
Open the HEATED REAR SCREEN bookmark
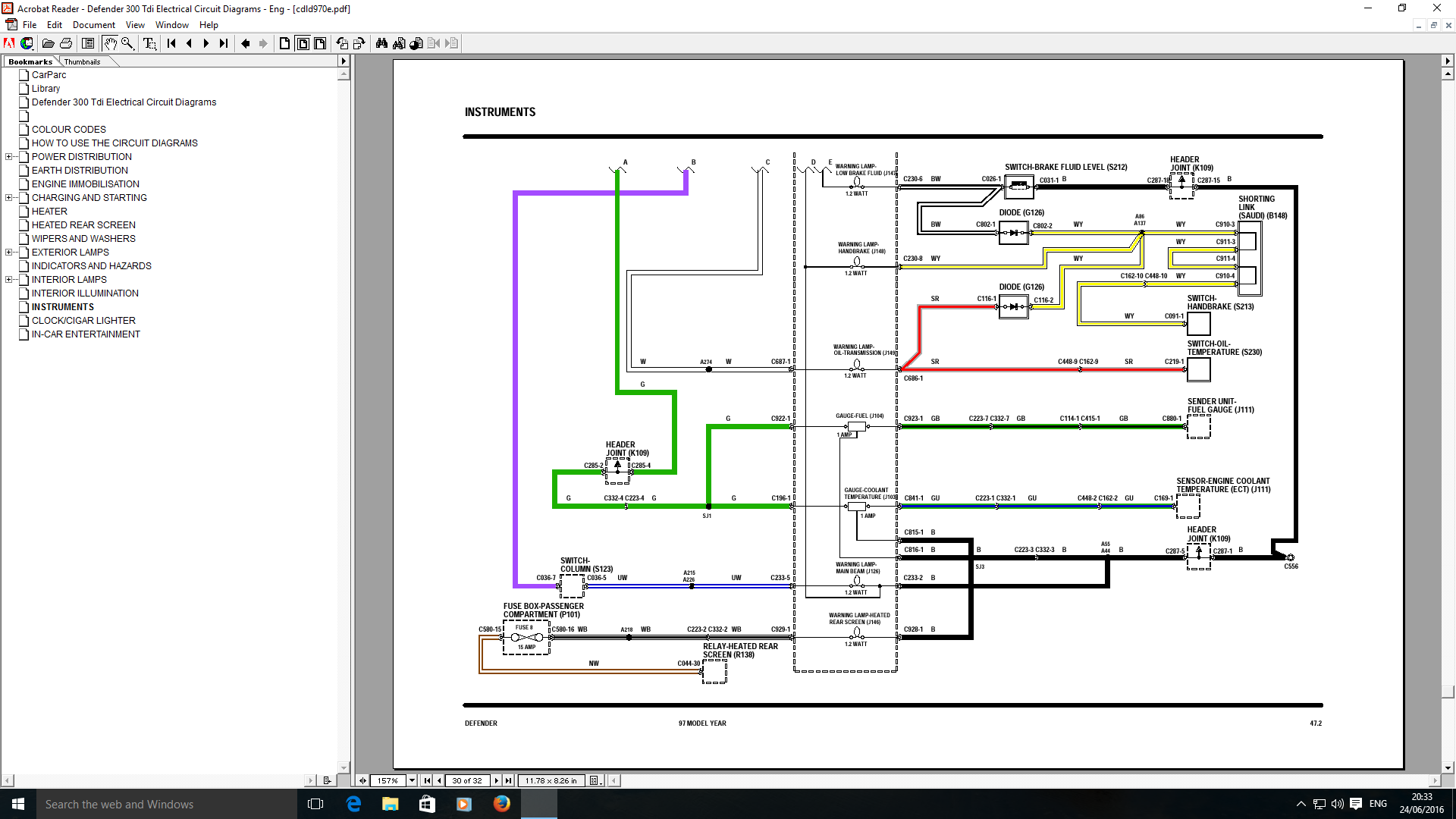tap(83, 225)
